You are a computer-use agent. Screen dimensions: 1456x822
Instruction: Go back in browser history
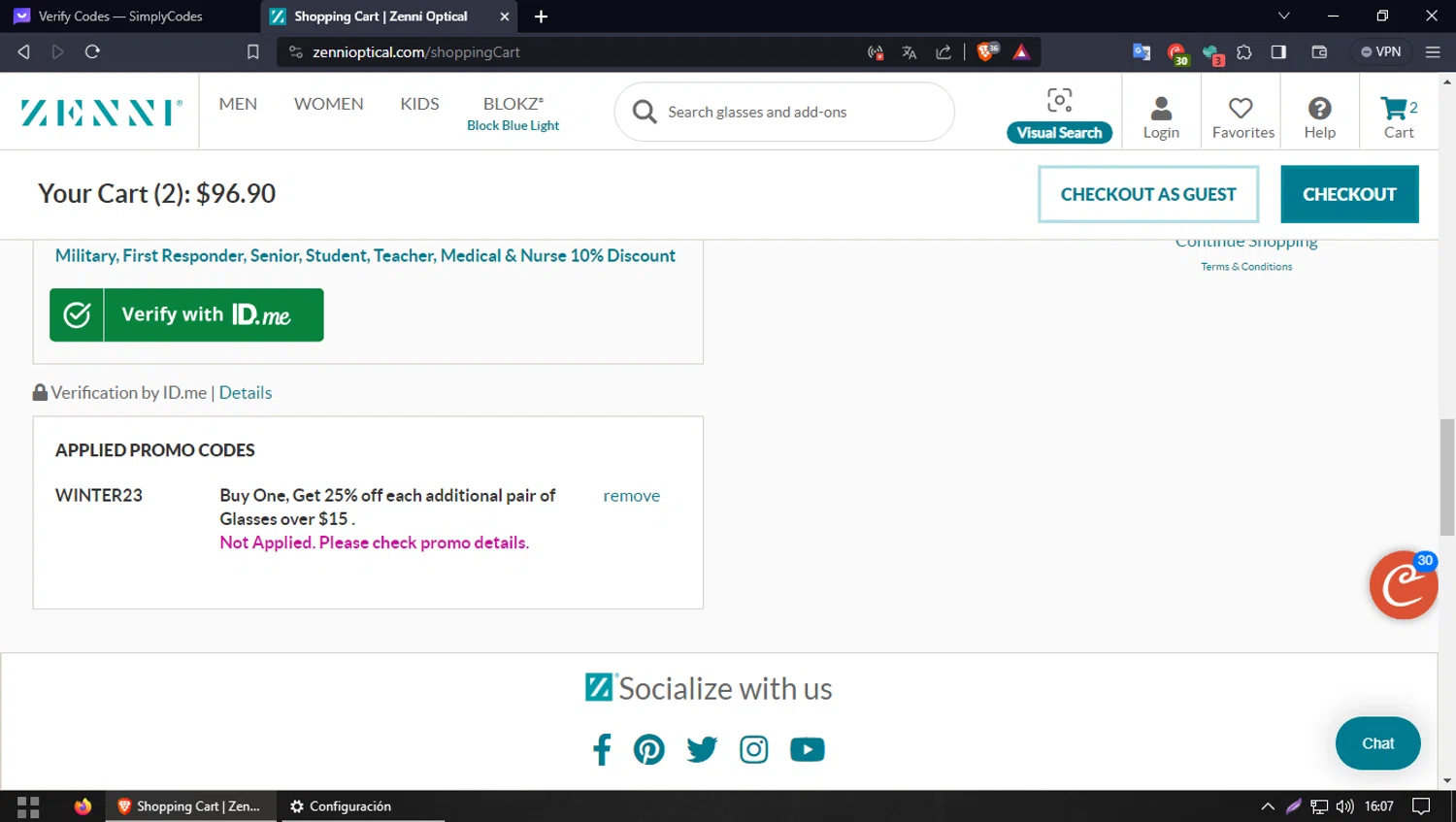coord(24,51)
